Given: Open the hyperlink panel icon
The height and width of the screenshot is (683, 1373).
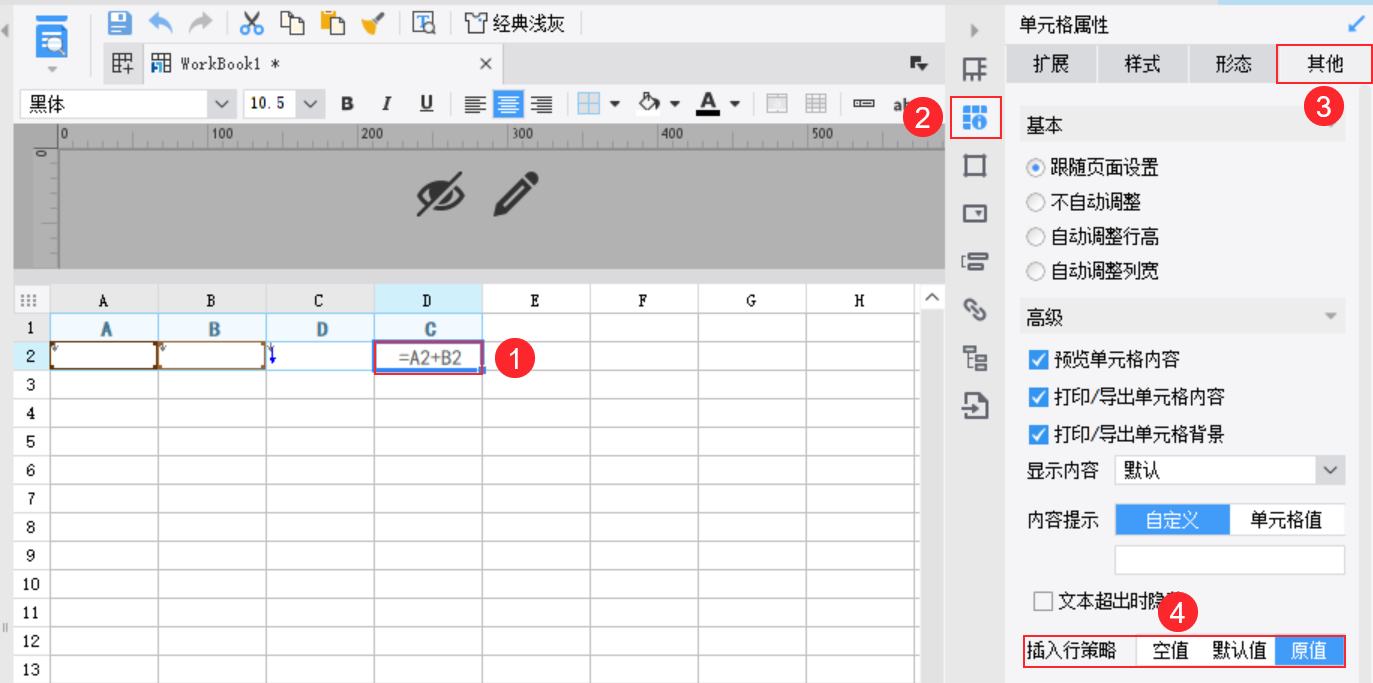Looking at the screenshot, I should 975,310.
